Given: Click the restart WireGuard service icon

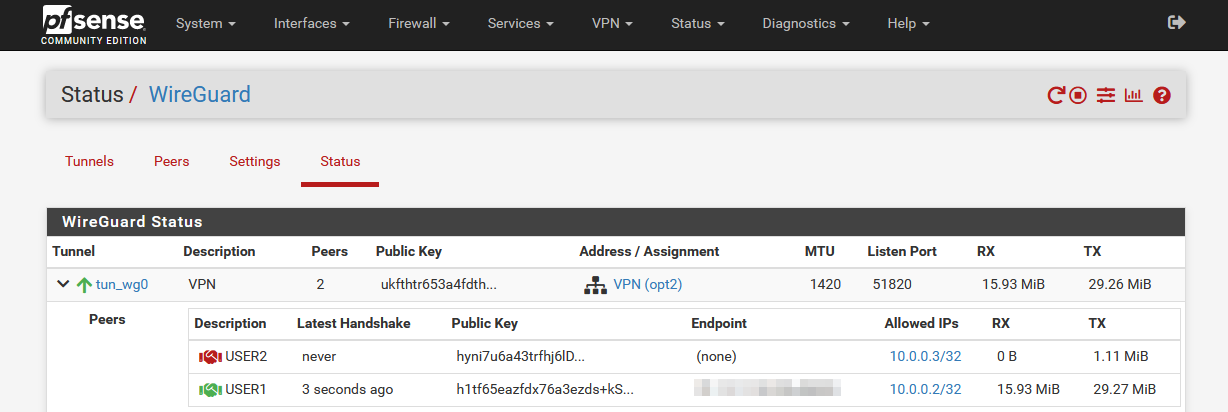Looking at the screenshot, I should [1056, 96].
